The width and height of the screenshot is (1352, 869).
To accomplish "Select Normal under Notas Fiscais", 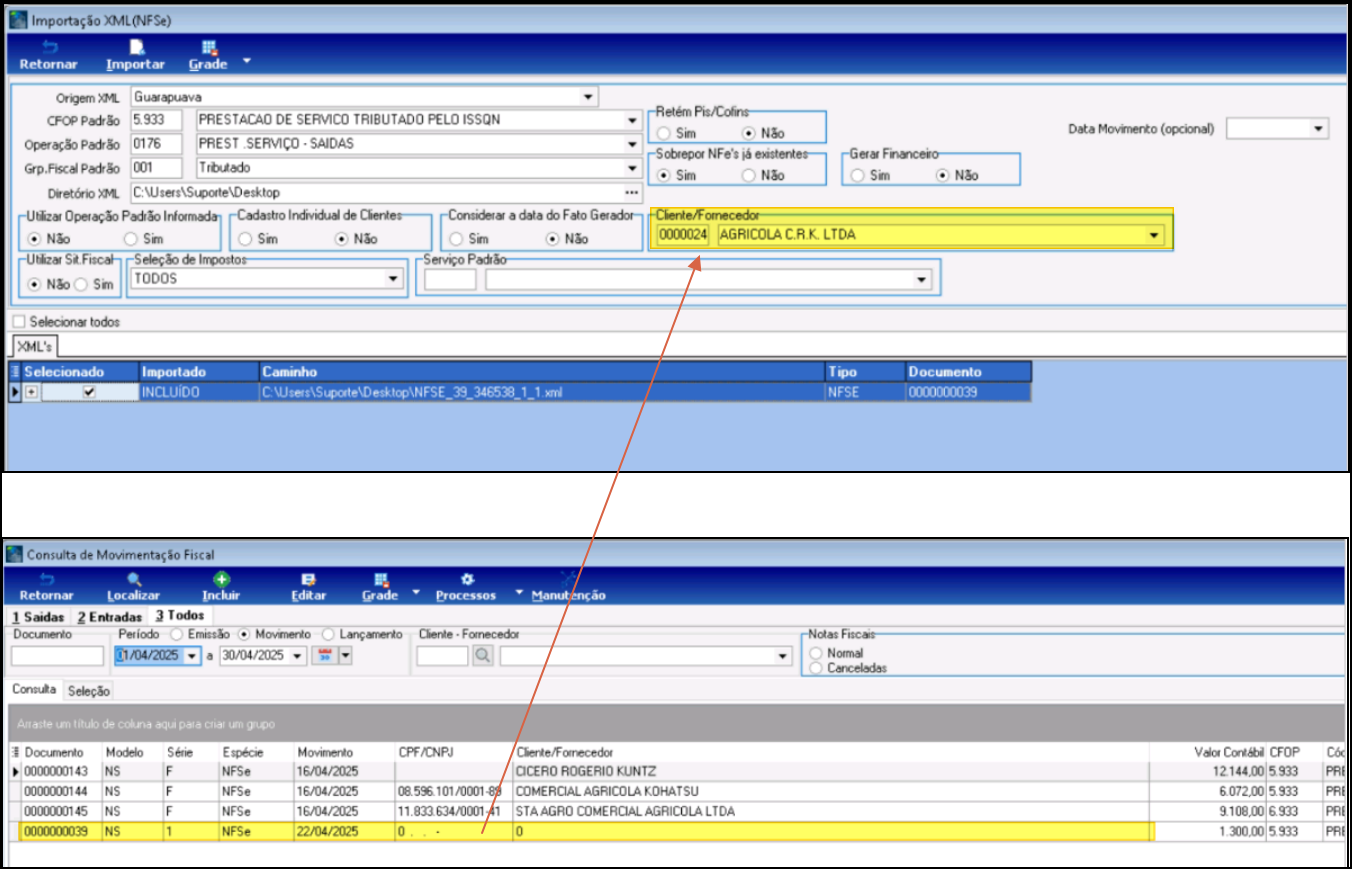I will point(817,653).
